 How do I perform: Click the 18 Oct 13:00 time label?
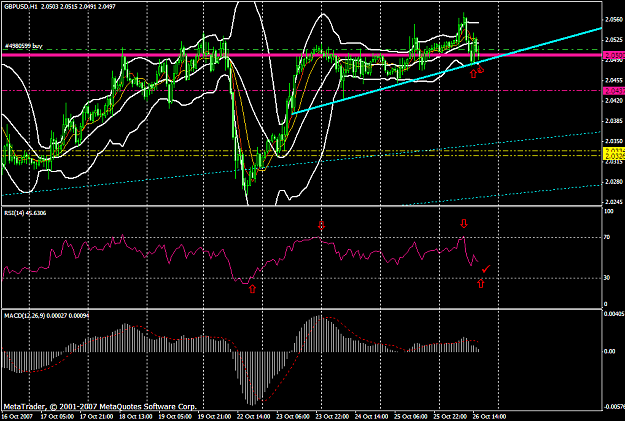[136, 416]
